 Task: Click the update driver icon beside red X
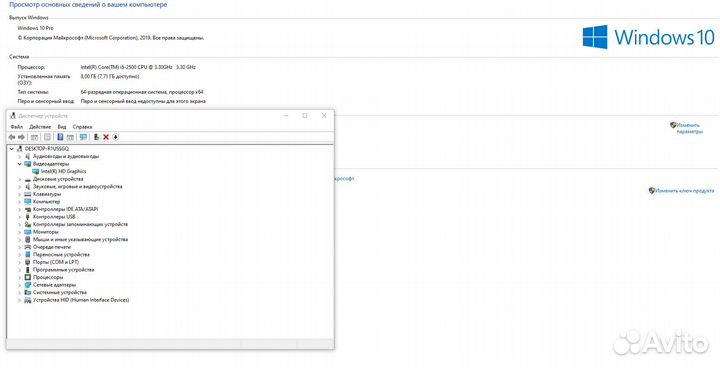[x=96, y=137]
